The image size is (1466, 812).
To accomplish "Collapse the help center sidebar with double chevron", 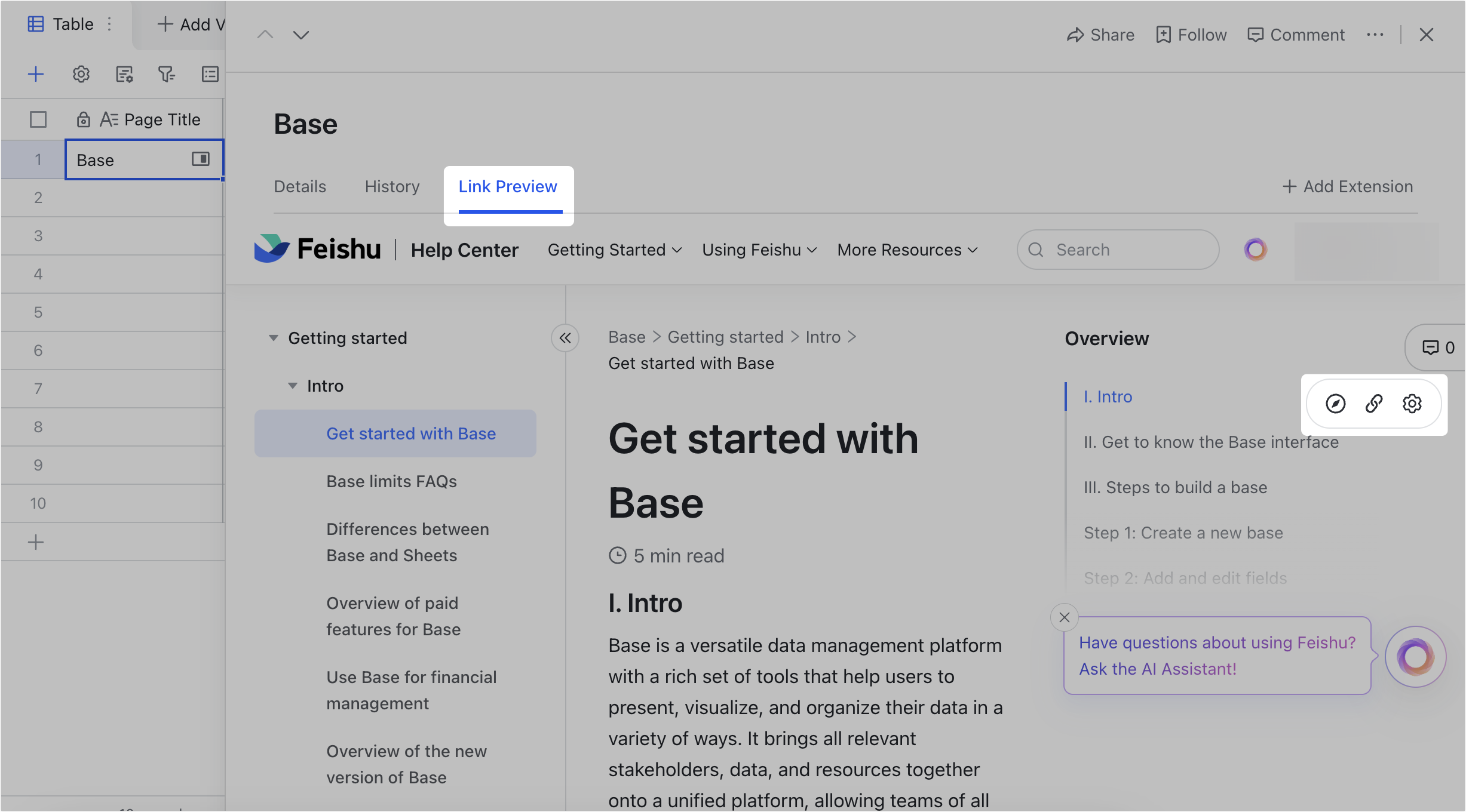I will pyautogui.click(x=565, y=338).
